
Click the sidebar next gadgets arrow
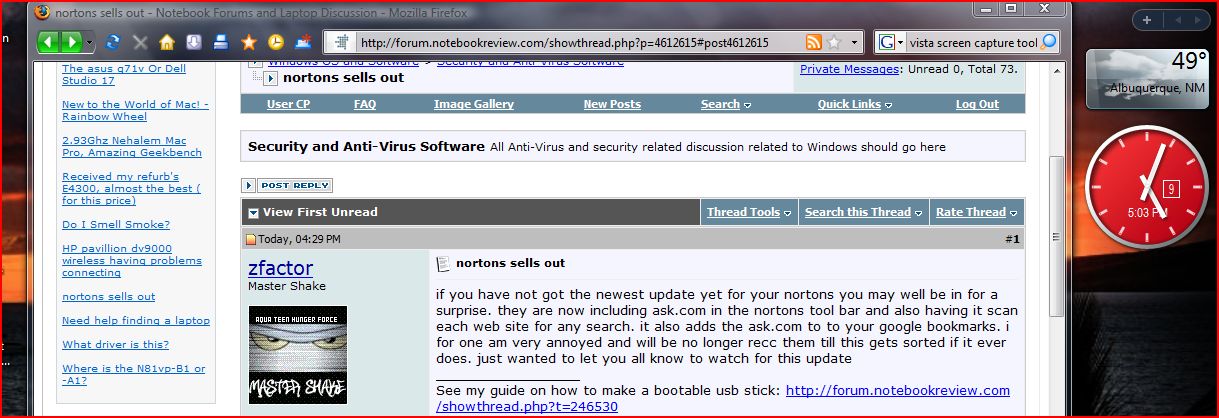click(1199, 19)
